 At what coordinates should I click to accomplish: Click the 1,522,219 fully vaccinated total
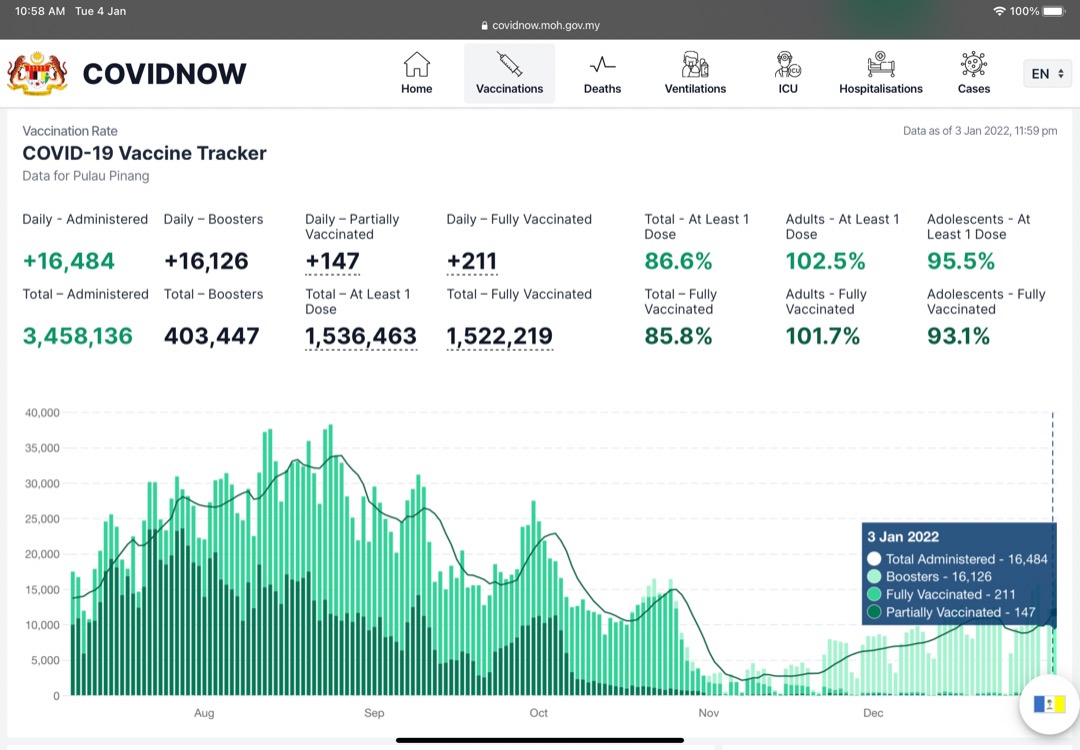click(x=499, y=336)
